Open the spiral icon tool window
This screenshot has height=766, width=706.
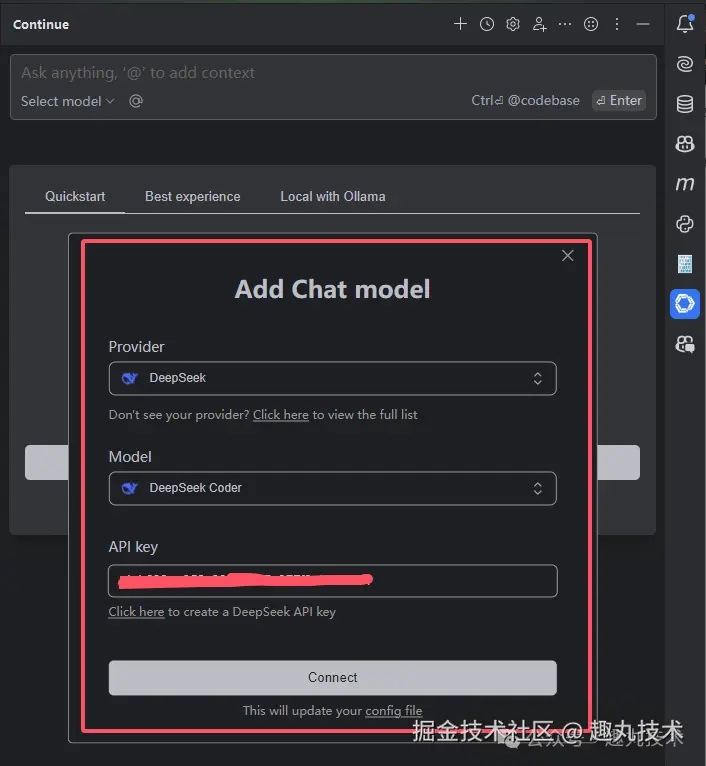(x=685, y=64)
